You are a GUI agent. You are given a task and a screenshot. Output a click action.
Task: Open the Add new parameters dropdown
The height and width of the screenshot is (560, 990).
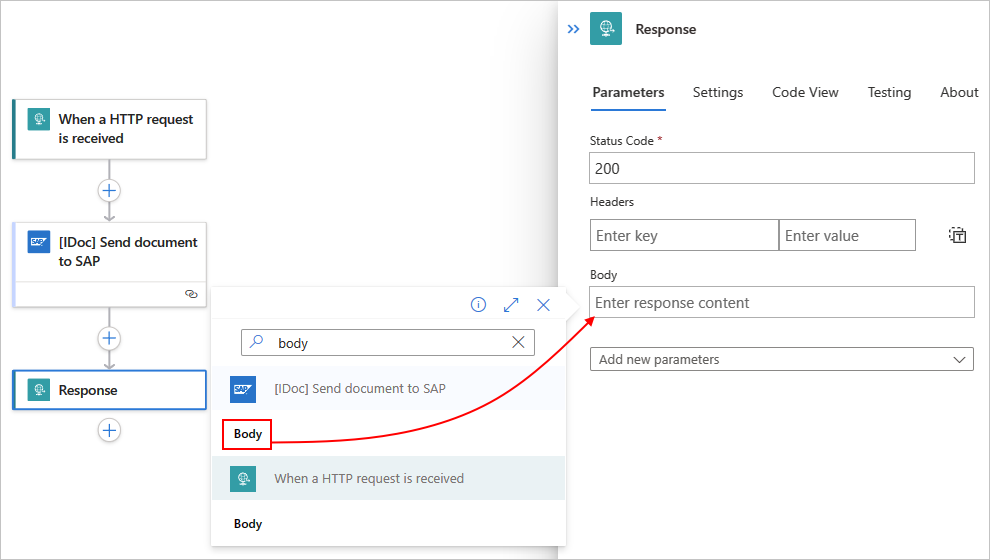click(782, 359)
